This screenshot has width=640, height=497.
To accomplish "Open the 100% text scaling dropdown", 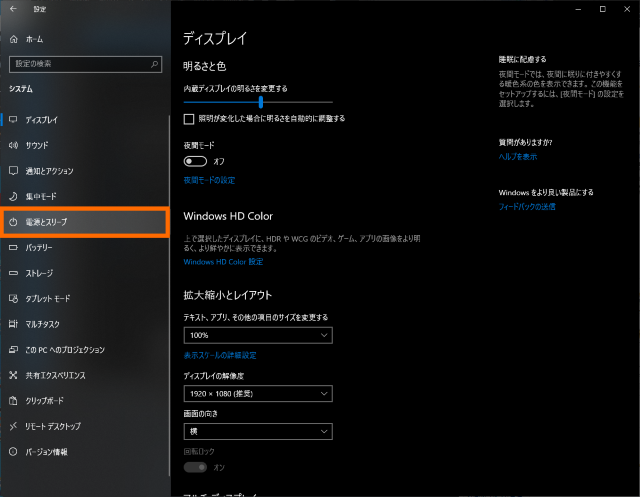I will tap(258, 335).
